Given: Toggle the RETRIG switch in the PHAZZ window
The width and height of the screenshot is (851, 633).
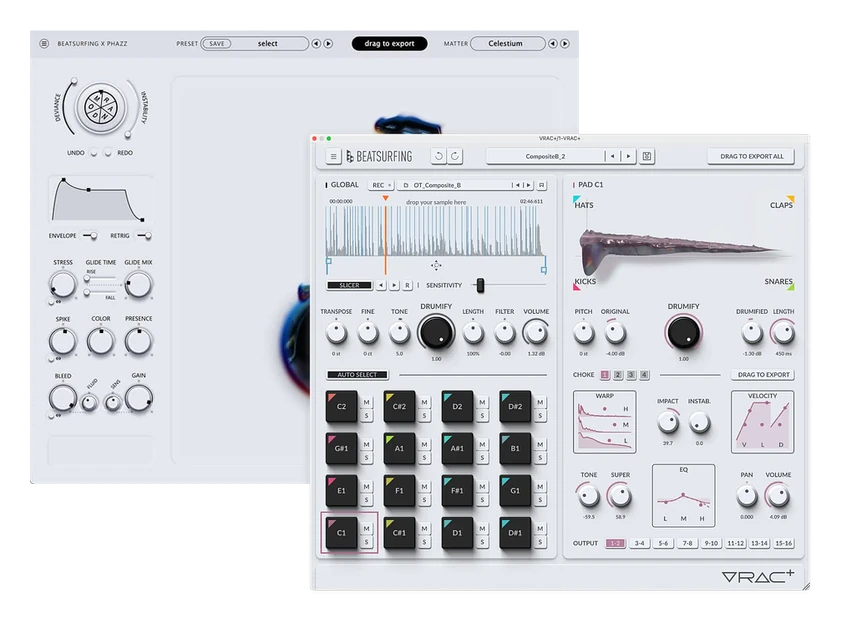Looking at the screenshot, I should pos(144,236).
